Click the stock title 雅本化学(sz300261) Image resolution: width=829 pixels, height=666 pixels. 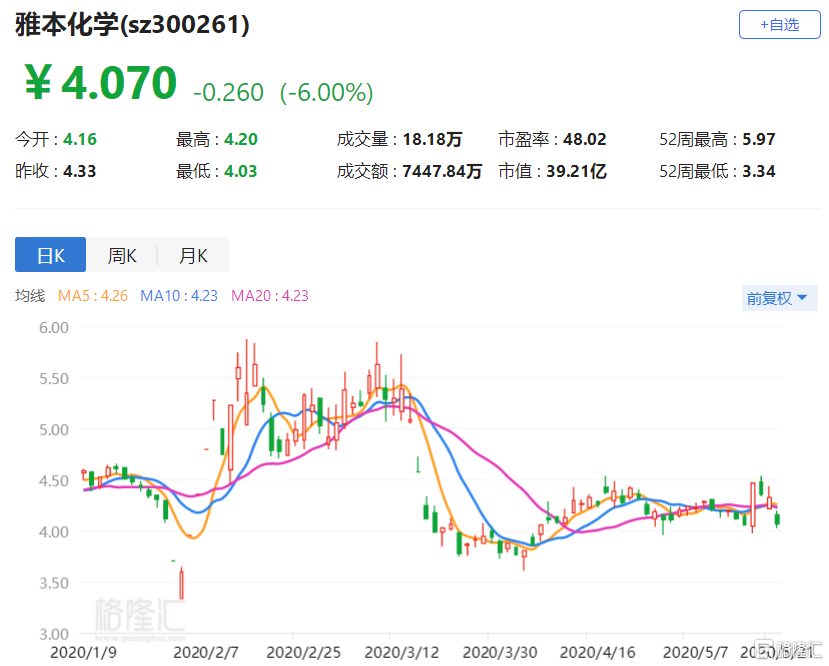click(x=132, y=24)
